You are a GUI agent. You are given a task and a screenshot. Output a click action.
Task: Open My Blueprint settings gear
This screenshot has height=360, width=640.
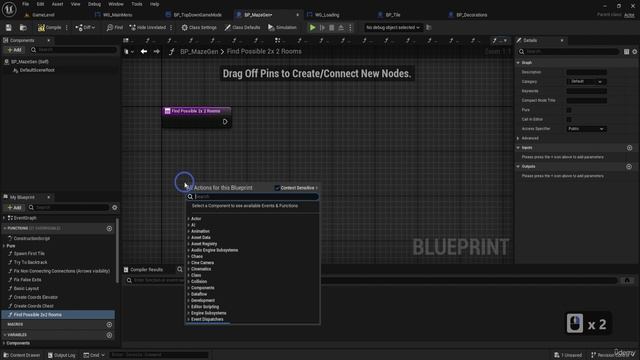pyautogui.click(x=115, y=207)
